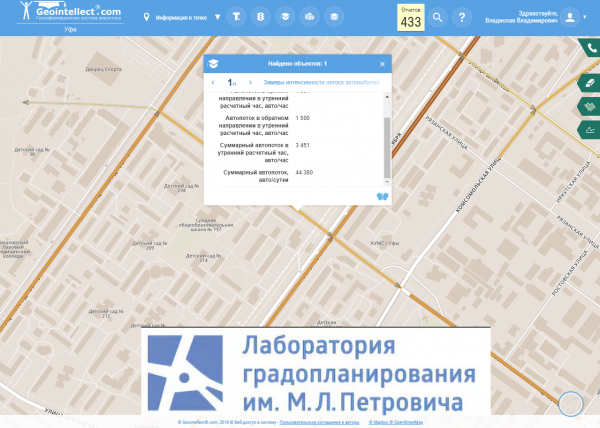Click the graduation cap toolbar icon
The image size is (600, 428).
click(x=285, y=17)
